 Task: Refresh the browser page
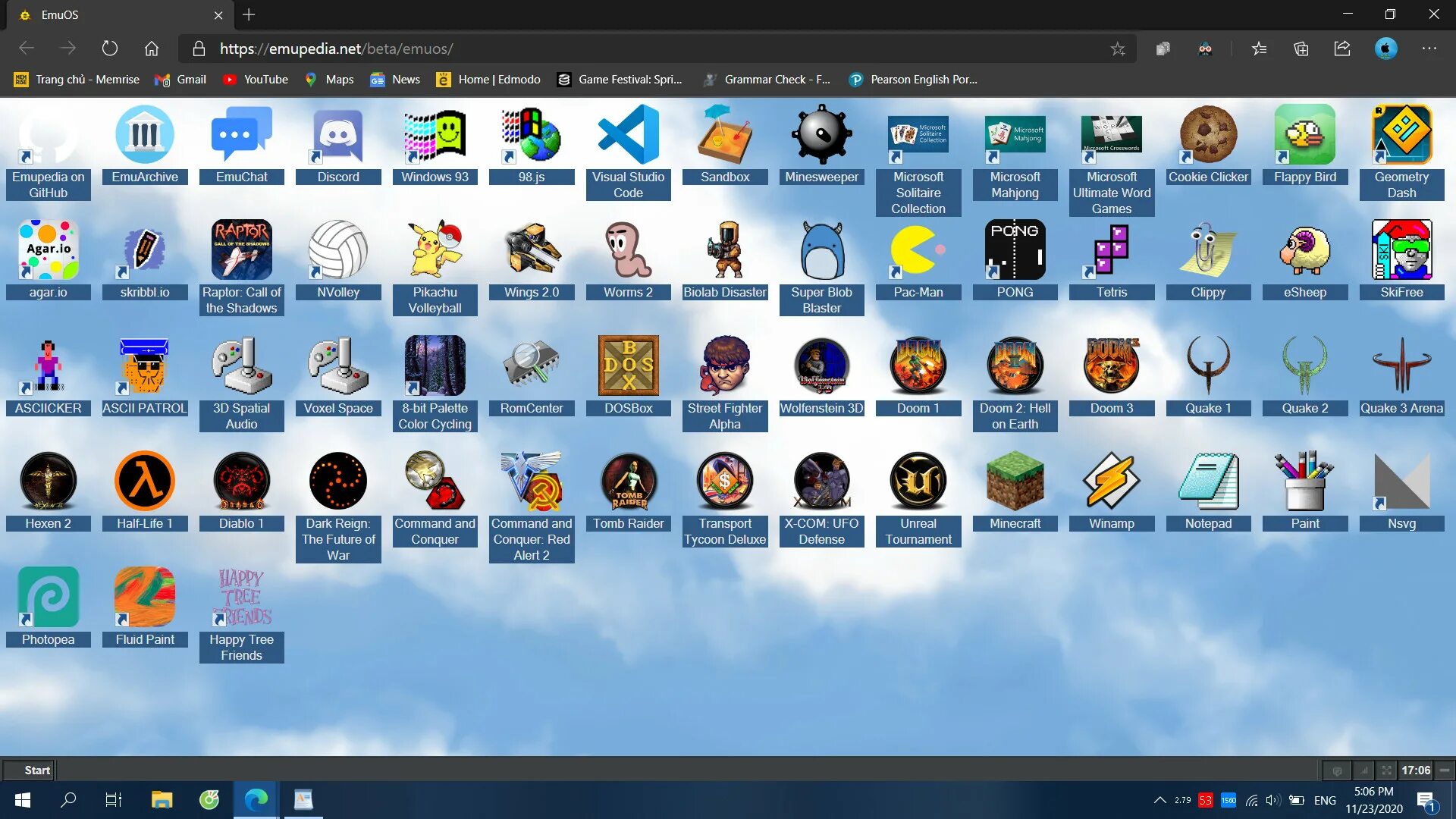point(110,49)
